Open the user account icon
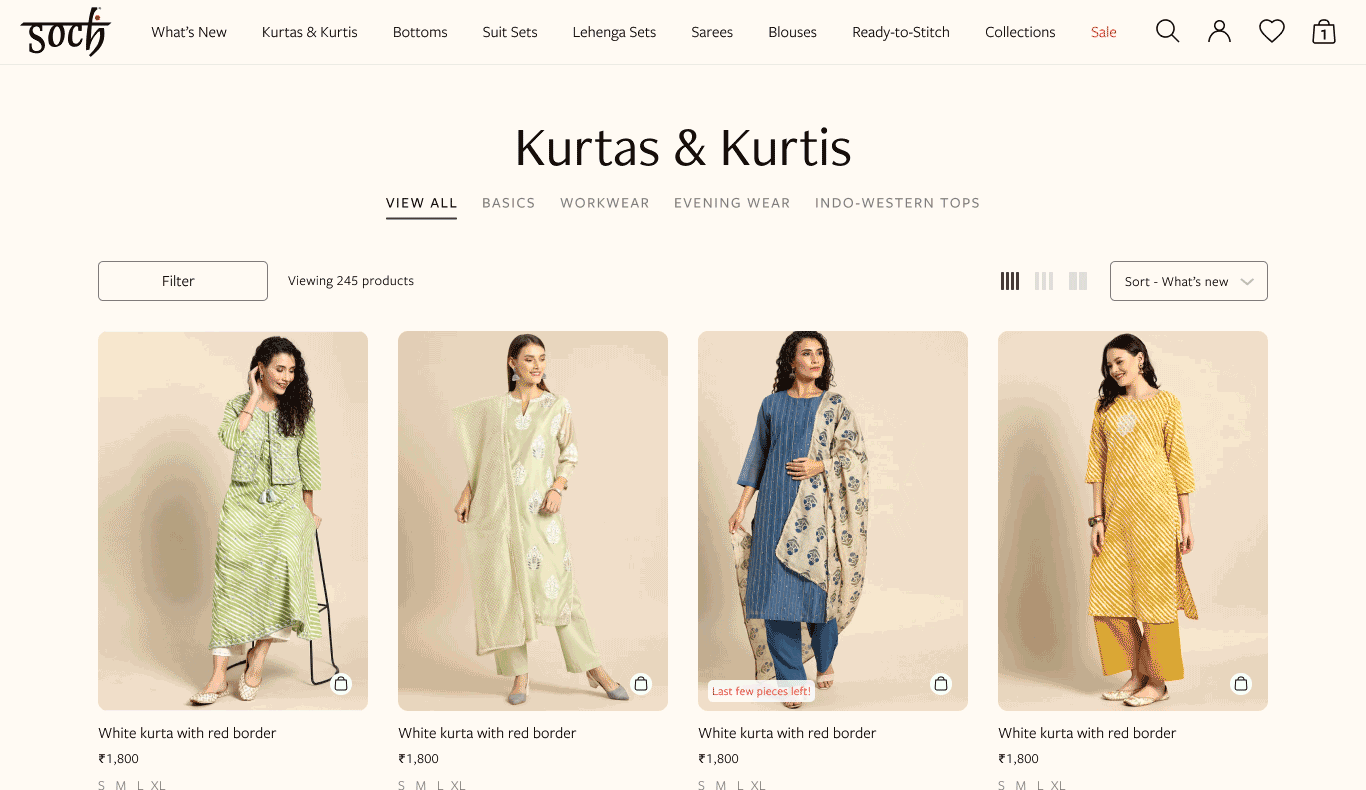This screenshot has height=790, width=1366. (x=1219, y=32)
